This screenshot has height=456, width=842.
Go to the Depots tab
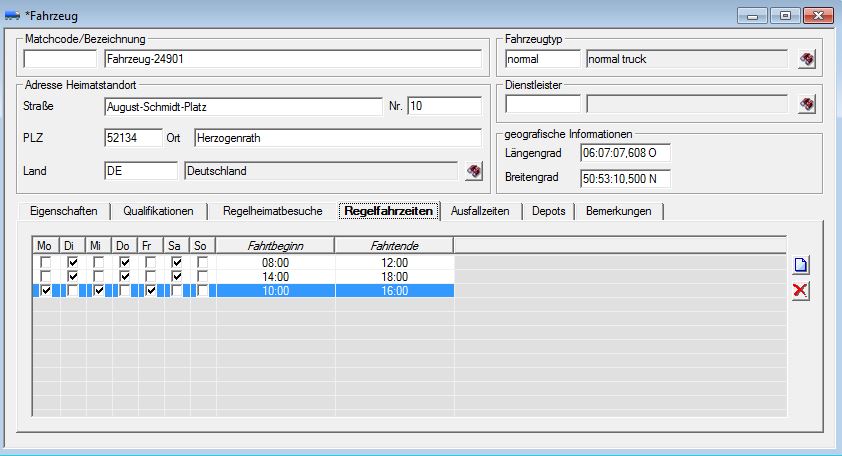[x=549, y=211]
